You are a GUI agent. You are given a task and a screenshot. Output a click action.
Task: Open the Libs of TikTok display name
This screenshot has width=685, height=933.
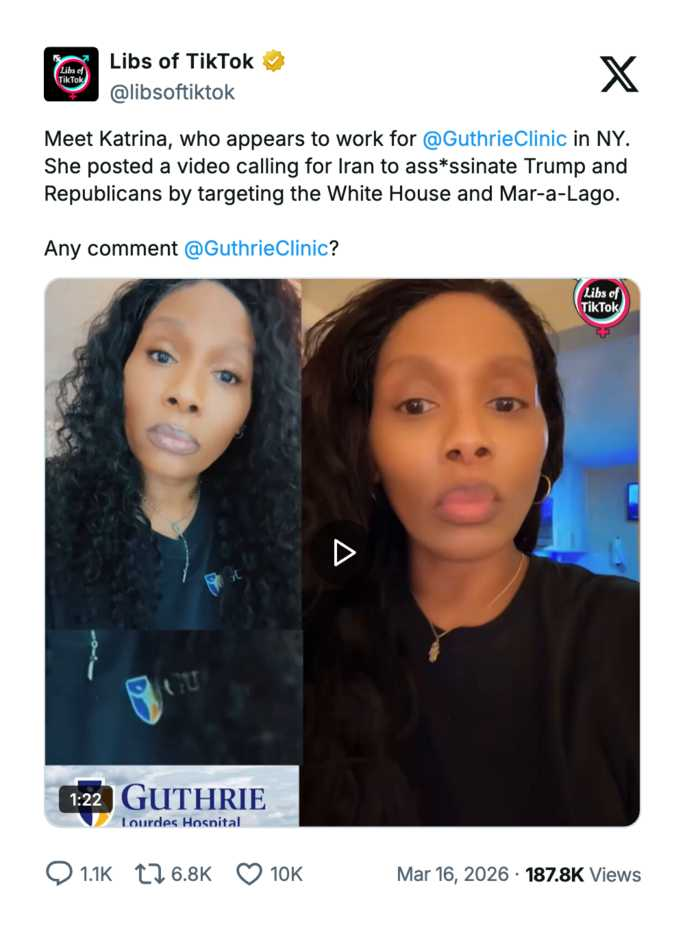click(182, 61)
